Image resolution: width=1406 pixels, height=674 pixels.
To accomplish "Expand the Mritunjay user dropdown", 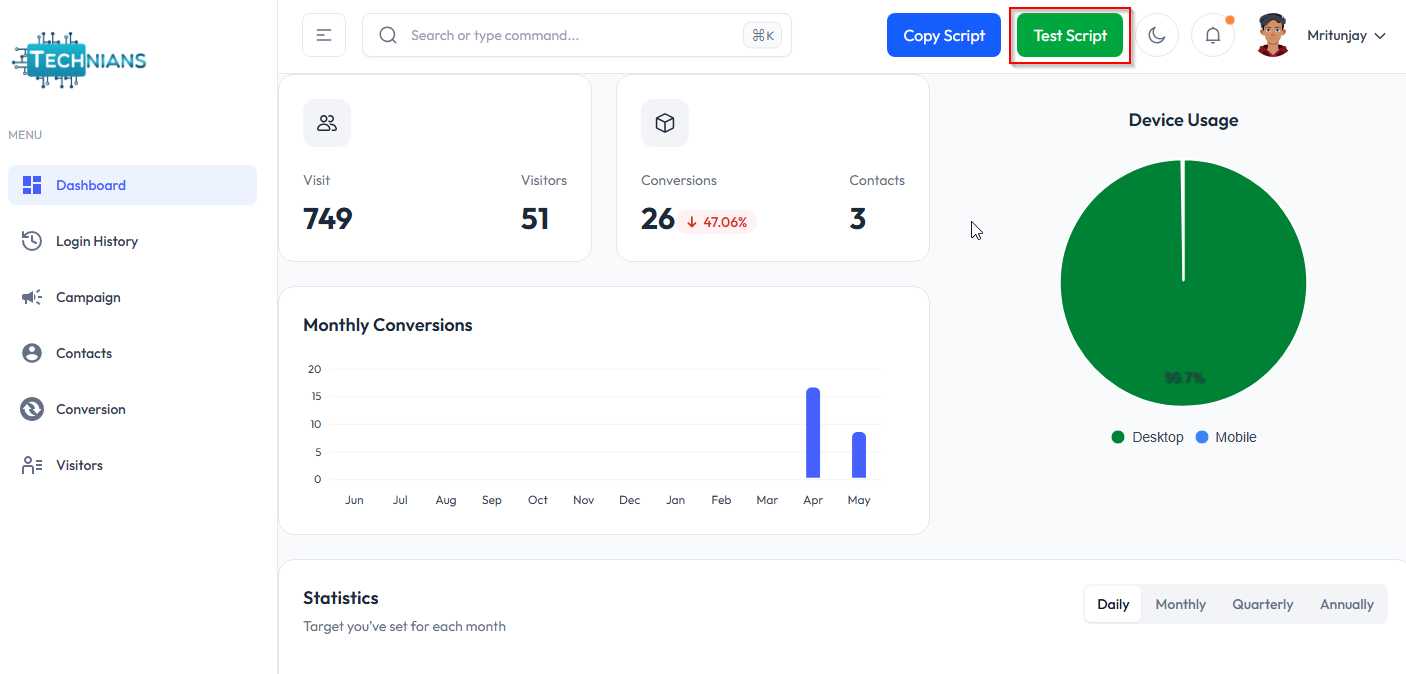I will [1346, 35].
